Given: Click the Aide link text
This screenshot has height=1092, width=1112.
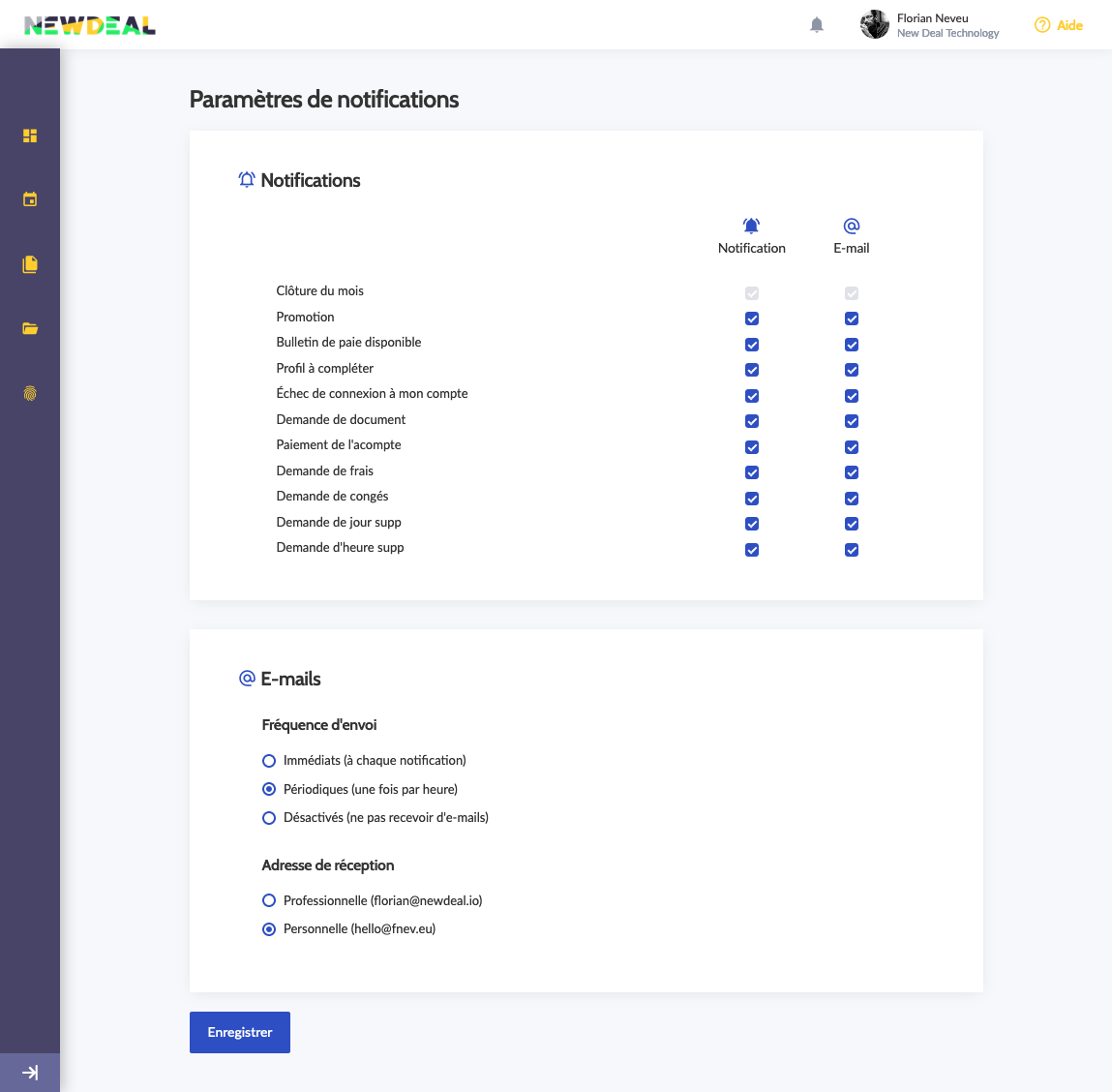Looking at the screenshot, I should (1069, 25).
